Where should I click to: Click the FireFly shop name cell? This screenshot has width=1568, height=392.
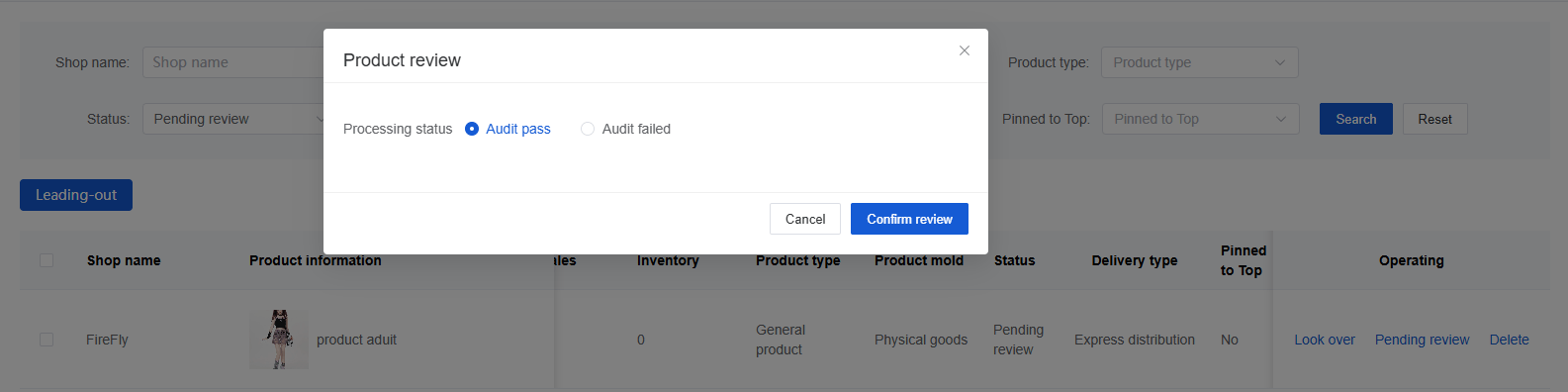[x=107, y=340]
